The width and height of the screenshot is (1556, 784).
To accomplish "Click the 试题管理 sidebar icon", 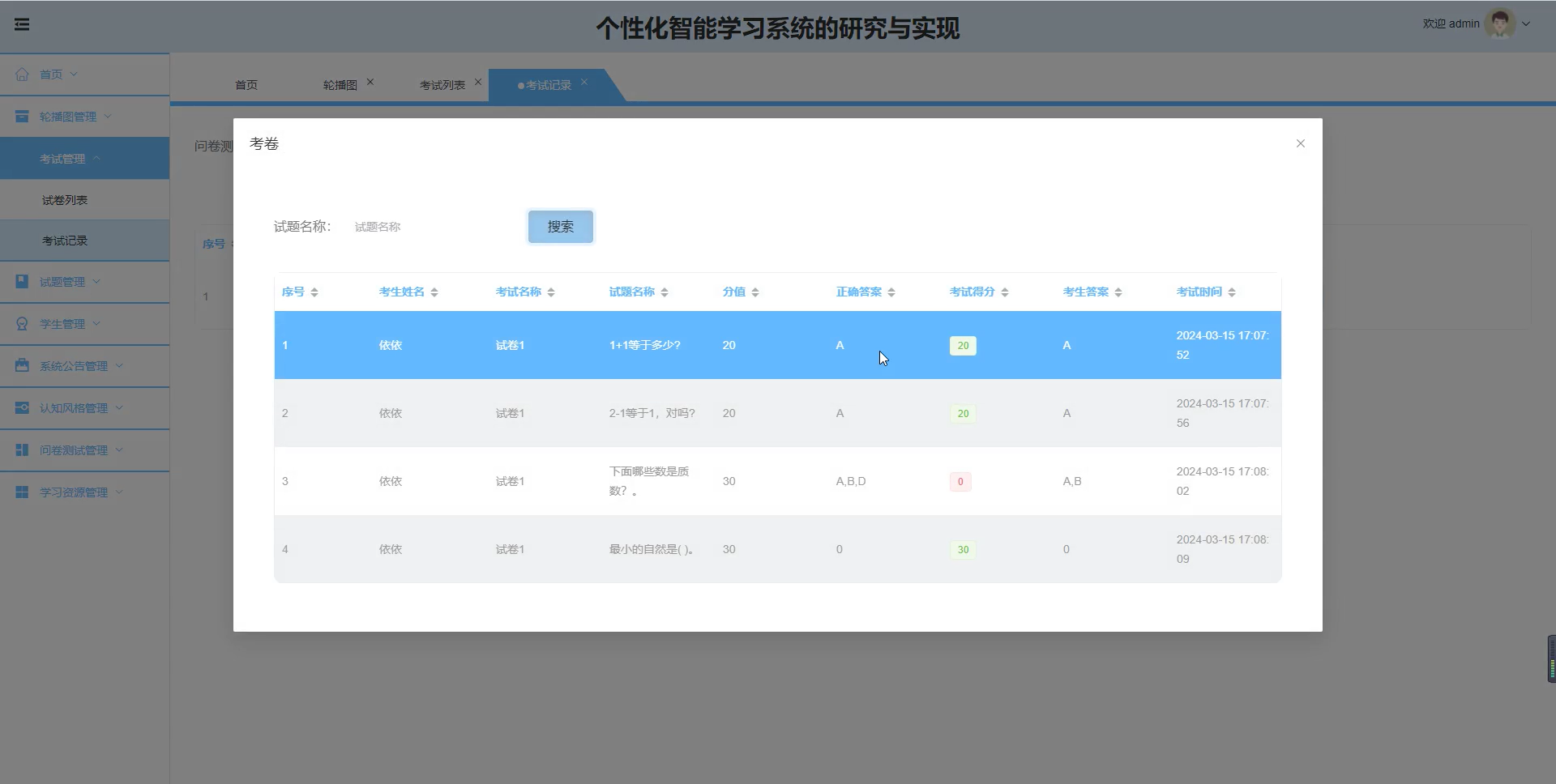I will (x=22, y=281).
